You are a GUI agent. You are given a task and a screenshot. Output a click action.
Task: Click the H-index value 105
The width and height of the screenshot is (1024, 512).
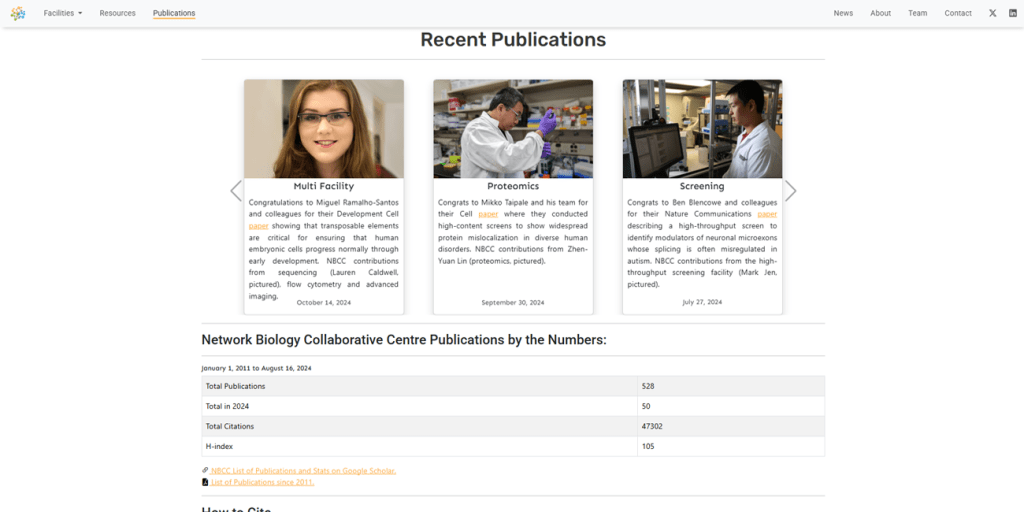648,447
